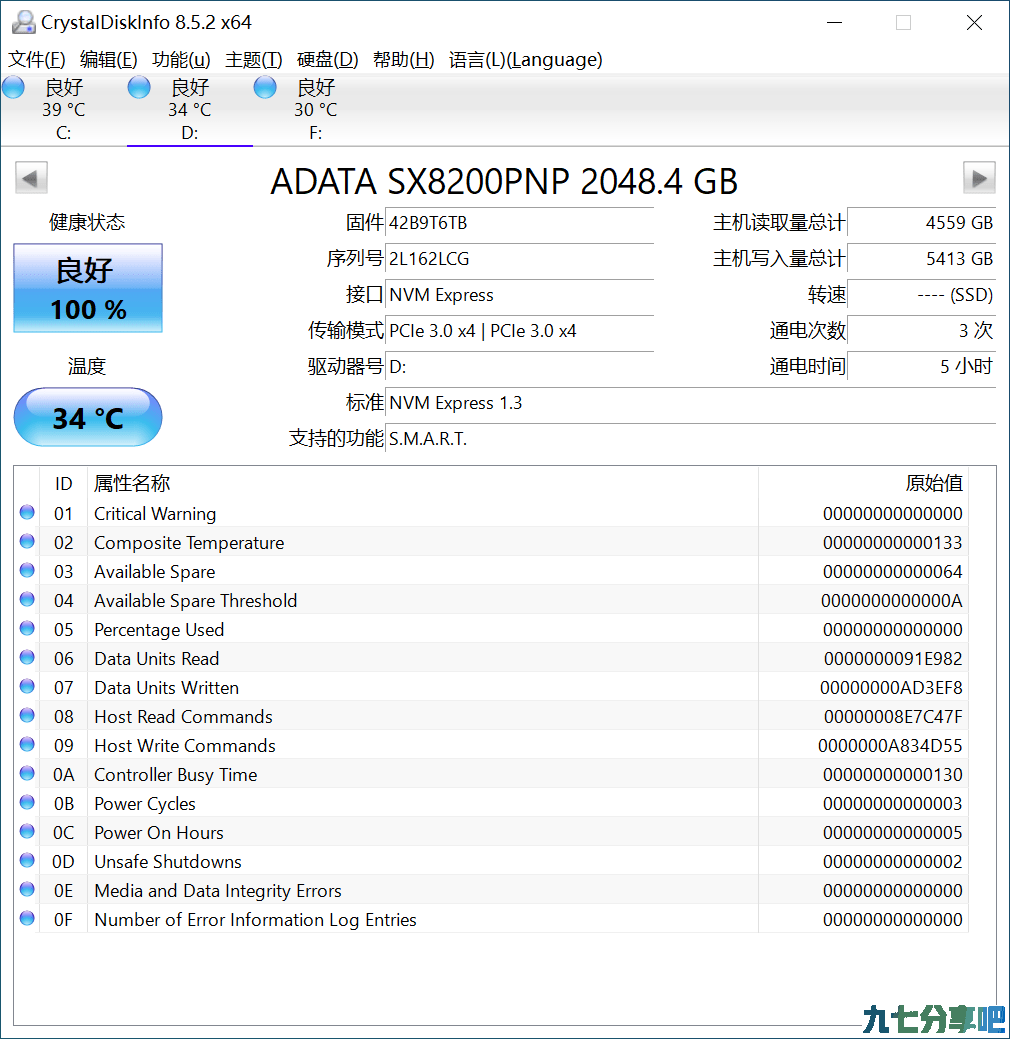The image size is (1010, 1039).
Task: Click the 良好 100 % health status button
Action: [x=88, y=288]
